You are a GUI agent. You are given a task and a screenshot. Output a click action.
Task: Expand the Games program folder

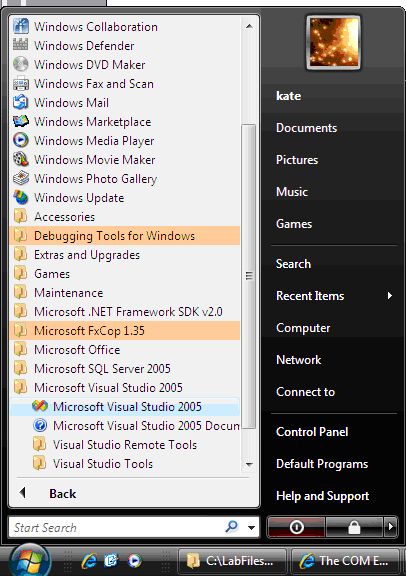tap(125, 274)
